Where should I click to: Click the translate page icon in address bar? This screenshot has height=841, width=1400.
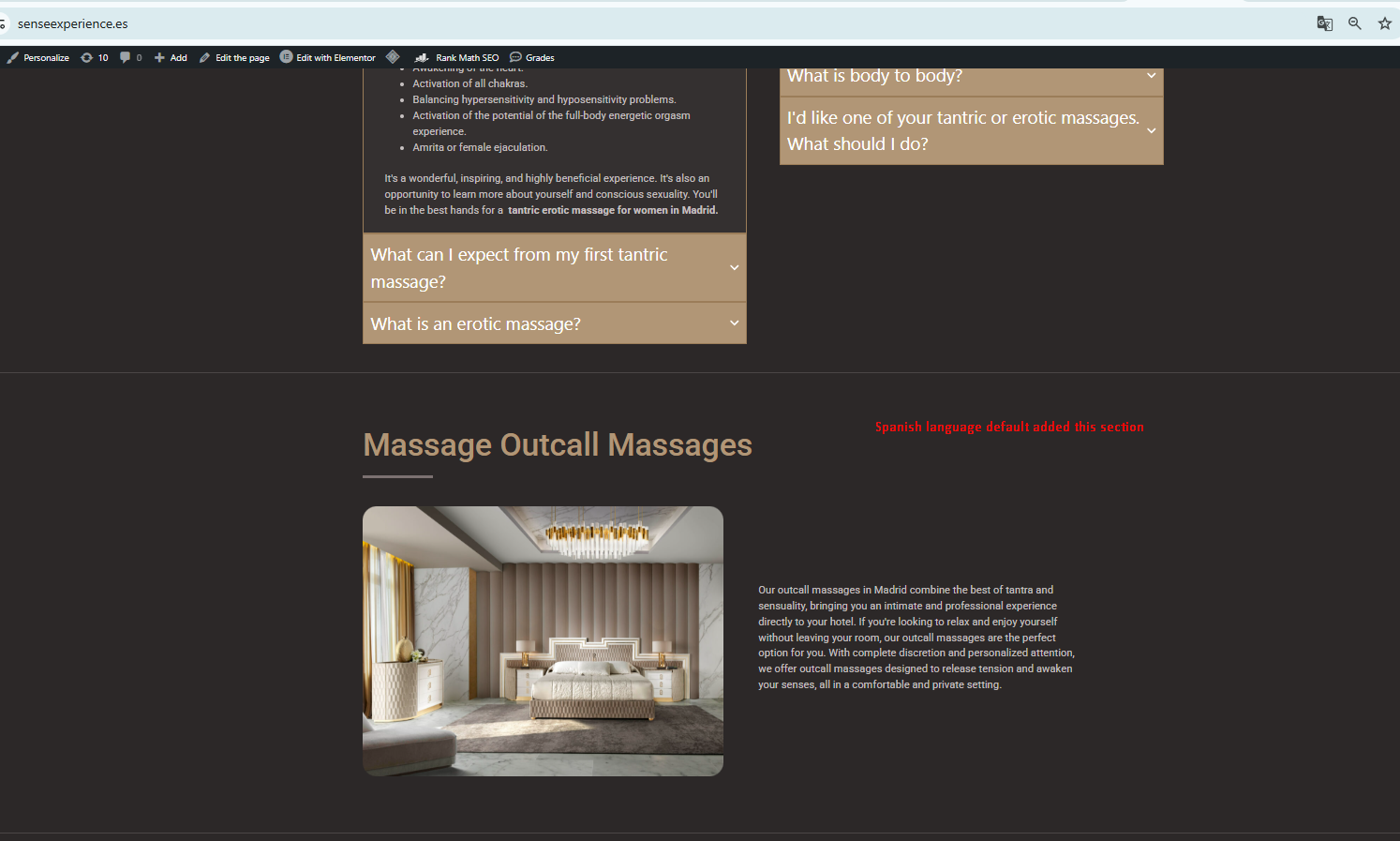1324,23
